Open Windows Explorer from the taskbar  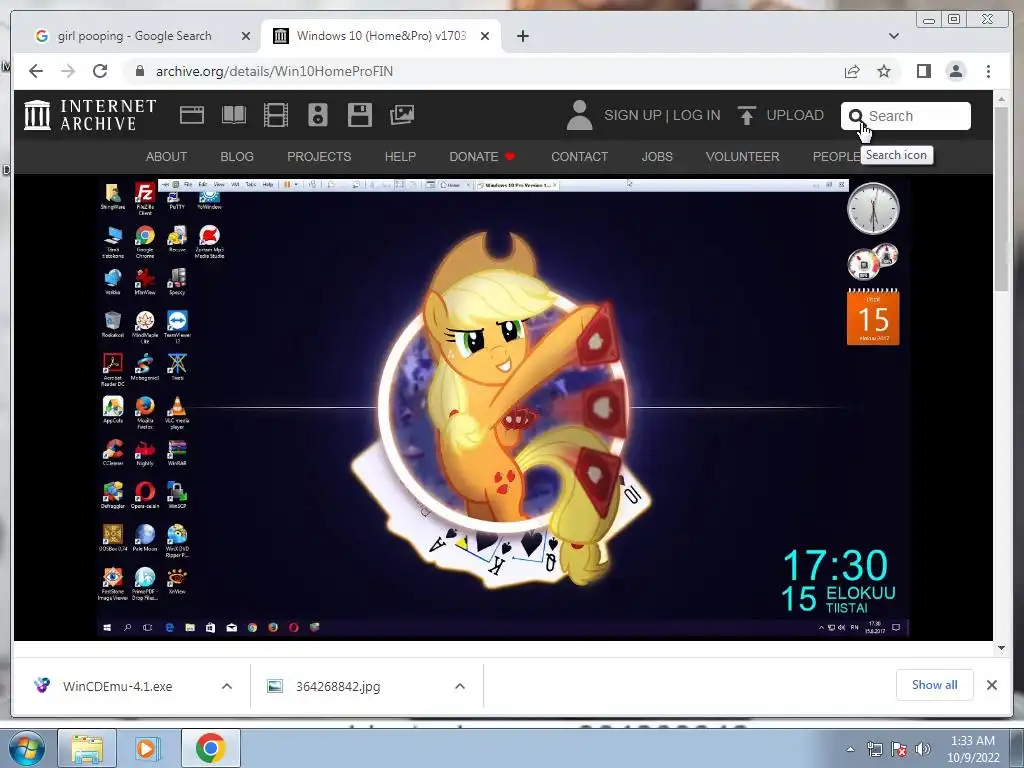coord(87,748)
